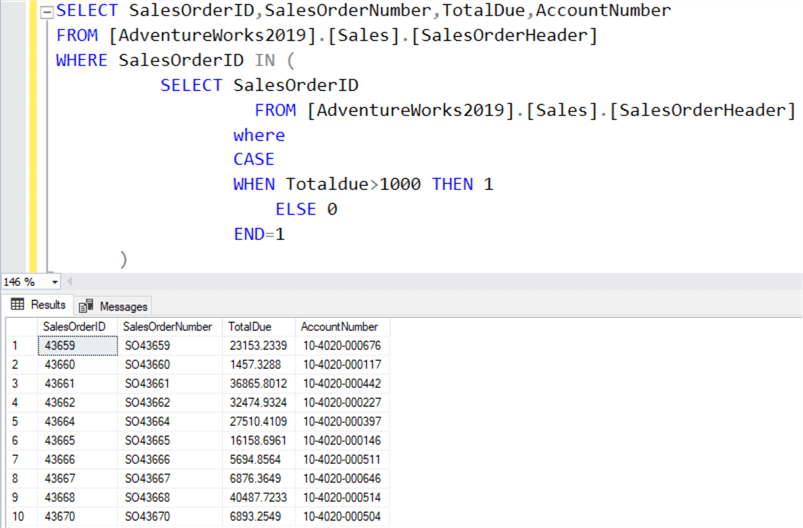
Task: Click the horizontal scrollbar left arrow
Action: [70, 281]
